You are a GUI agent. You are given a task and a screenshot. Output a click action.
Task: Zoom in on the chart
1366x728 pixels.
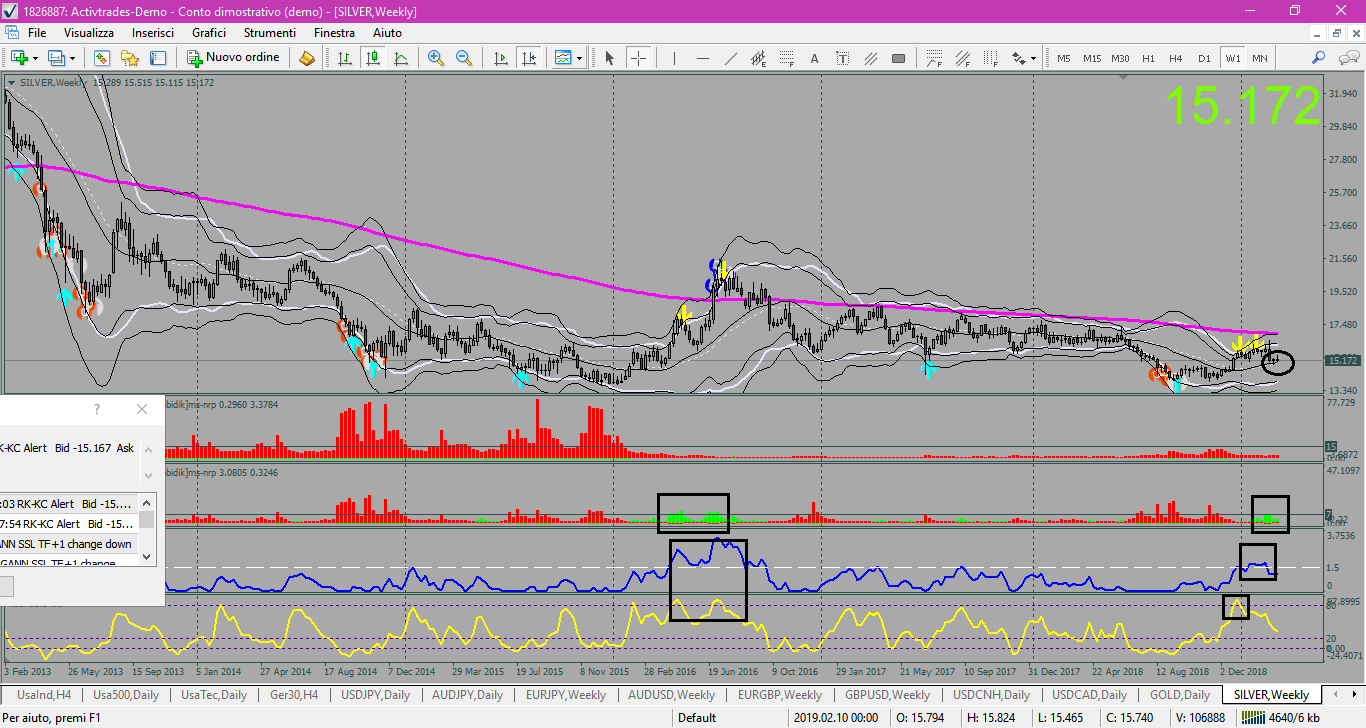pos(436,58)
